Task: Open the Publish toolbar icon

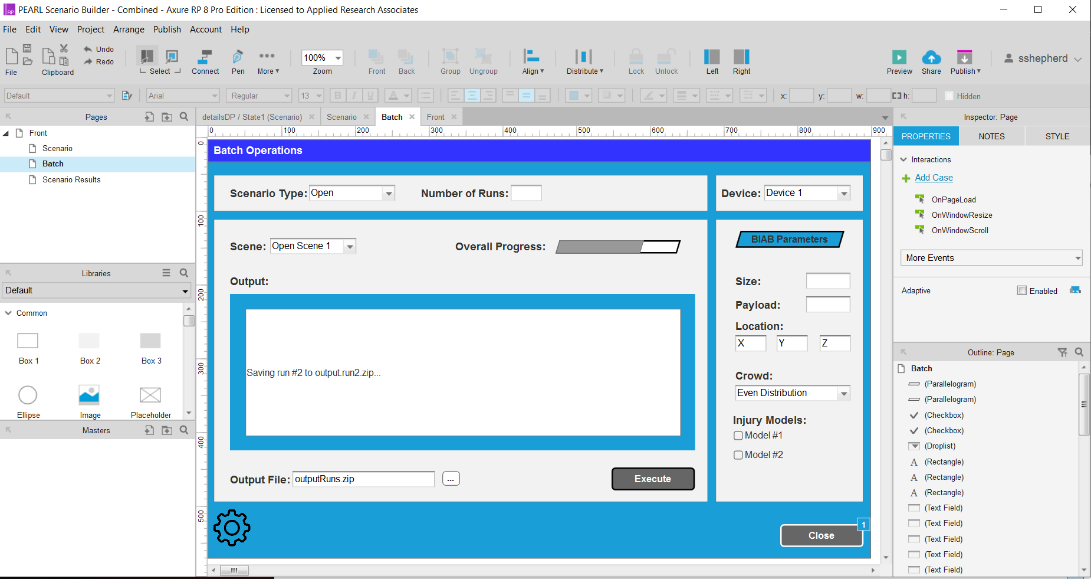Action: click(964, 60)
